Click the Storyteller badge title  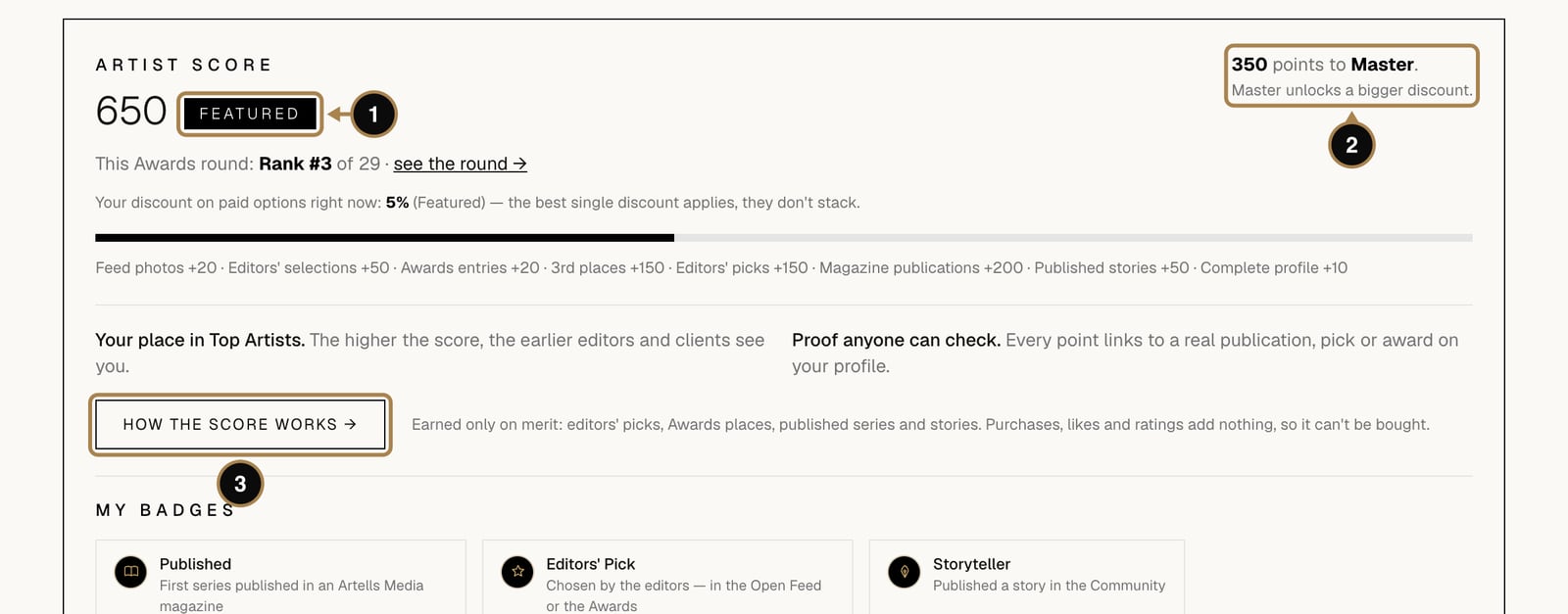click(971, 564)
